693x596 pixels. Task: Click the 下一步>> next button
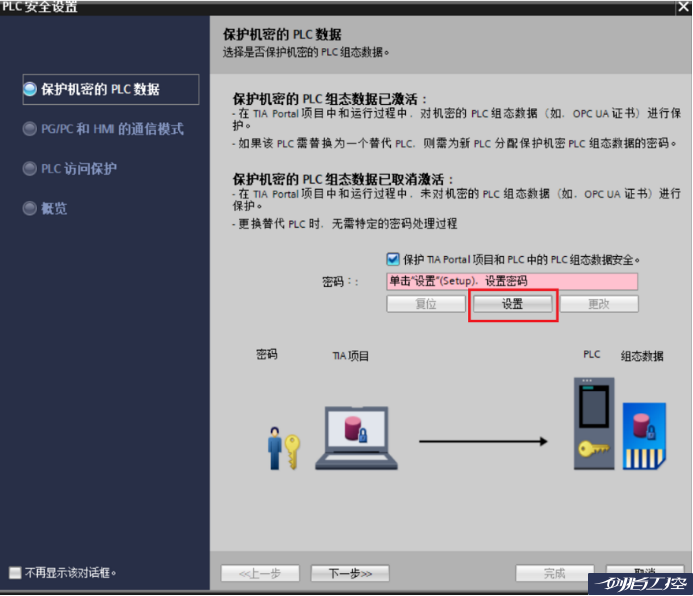pyautogui.click(x=342, y=573)
